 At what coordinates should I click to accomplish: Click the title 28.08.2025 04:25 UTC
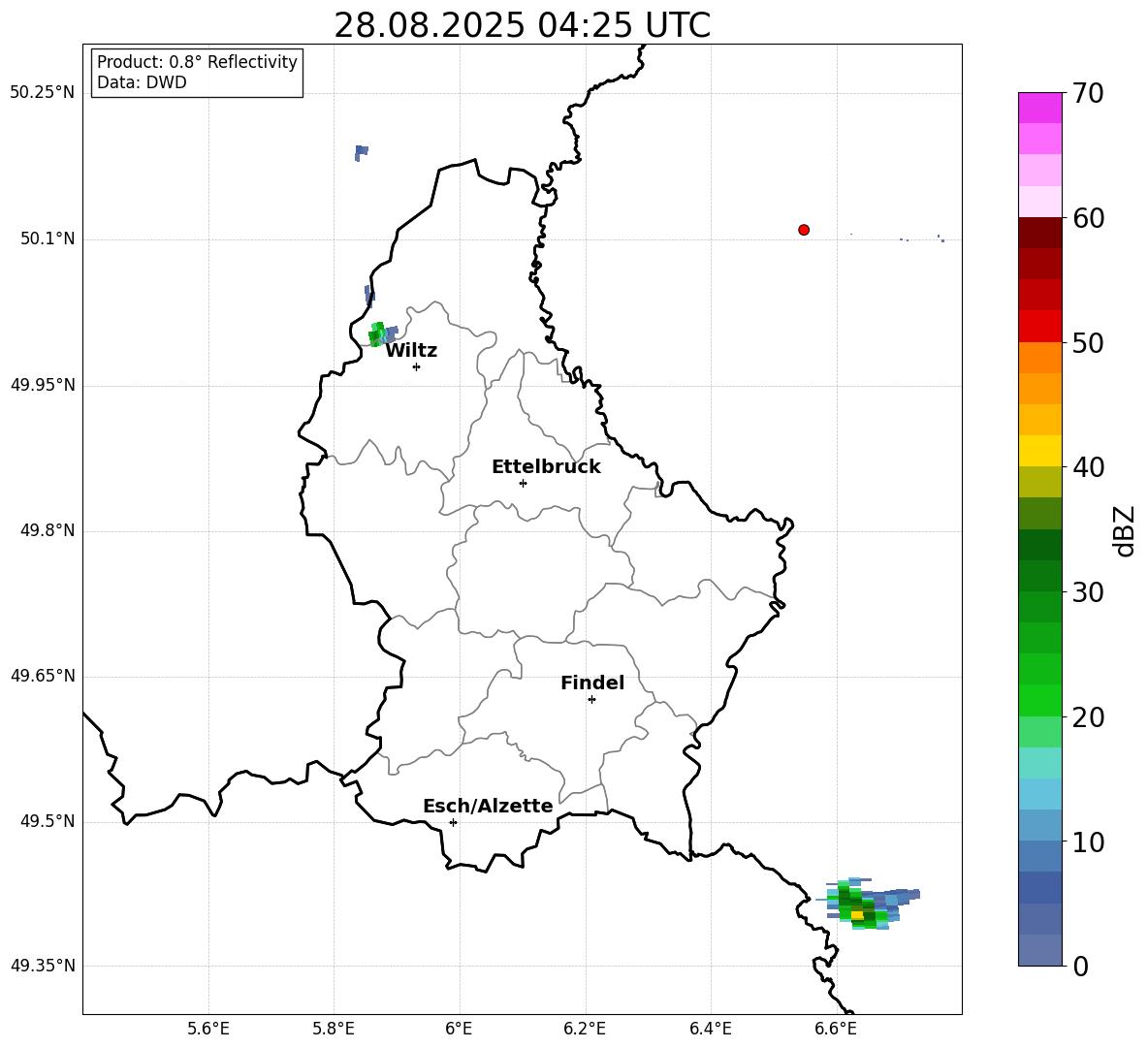pos(522,25)
